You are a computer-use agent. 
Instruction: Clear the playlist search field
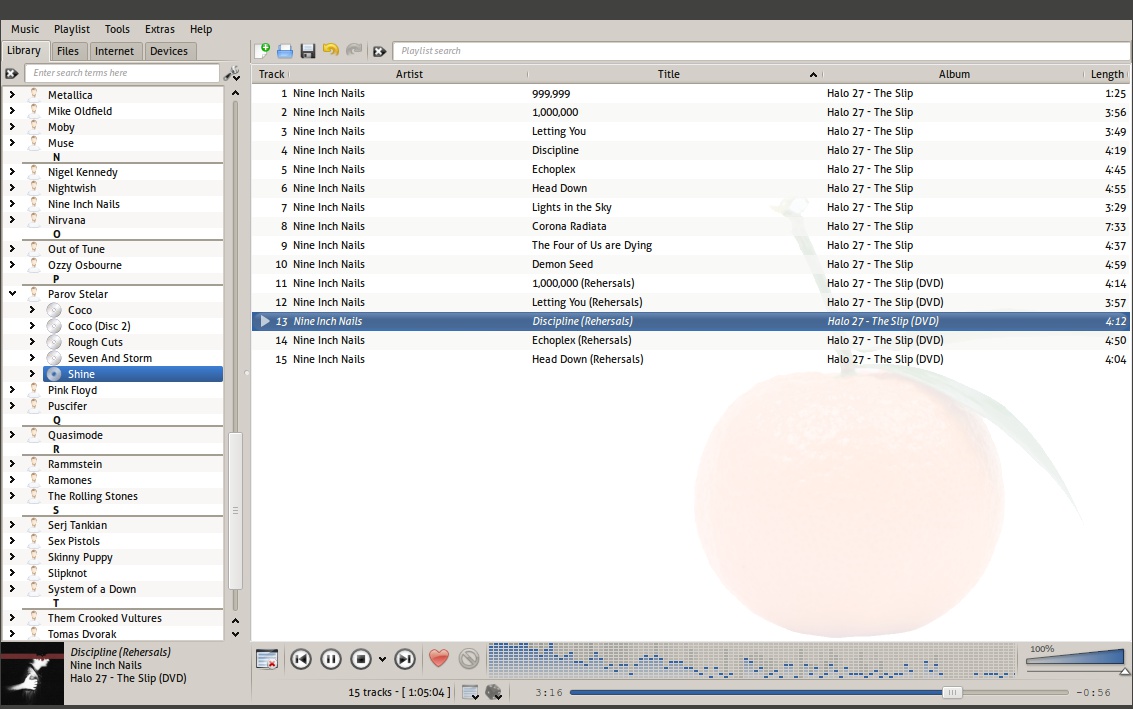(379, 51)
